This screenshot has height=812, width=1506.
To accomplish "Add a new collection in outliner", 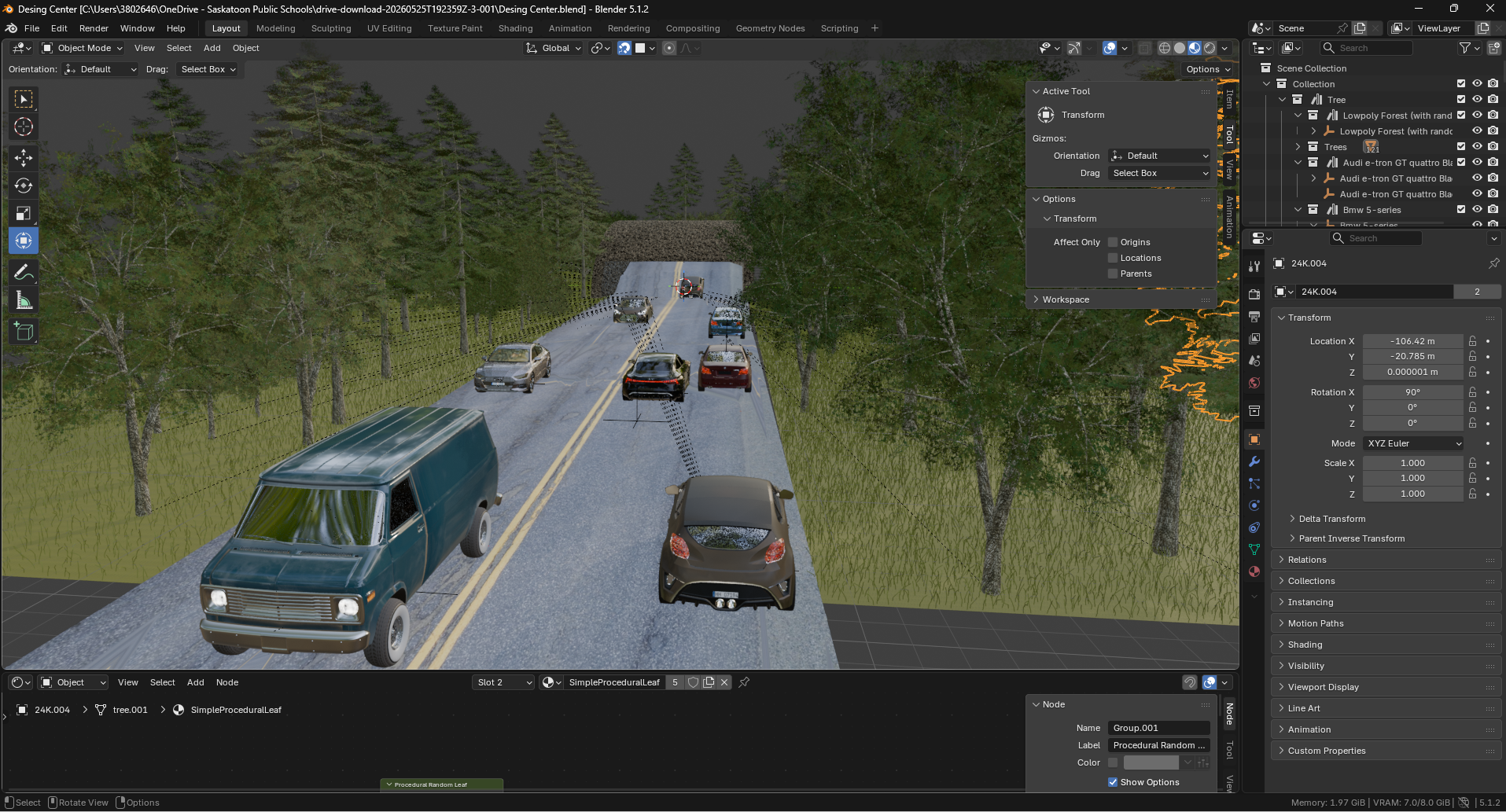I will [1493, 48].
